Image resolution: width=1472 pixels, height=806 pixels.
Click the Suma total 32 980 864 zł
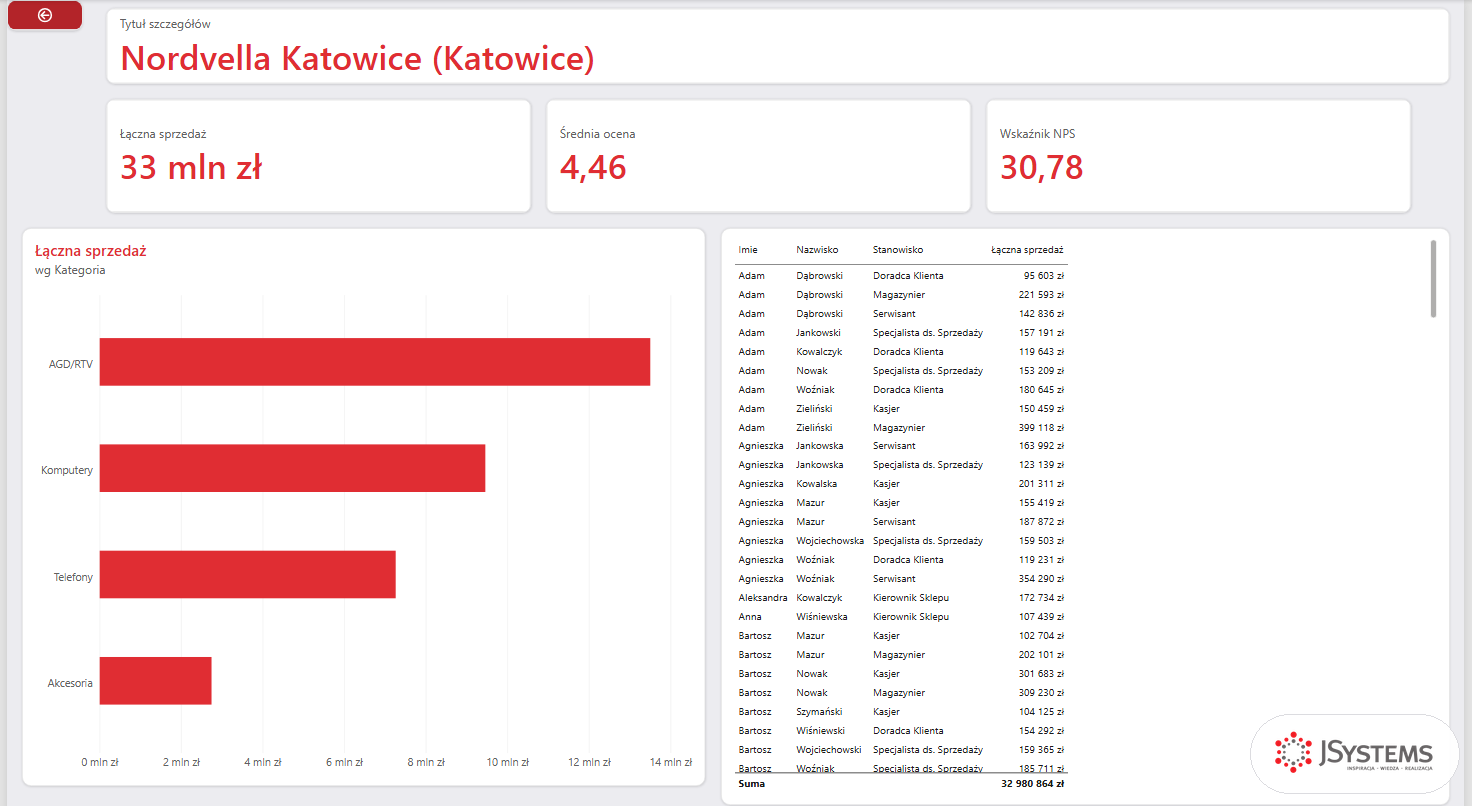(1032, 784)
